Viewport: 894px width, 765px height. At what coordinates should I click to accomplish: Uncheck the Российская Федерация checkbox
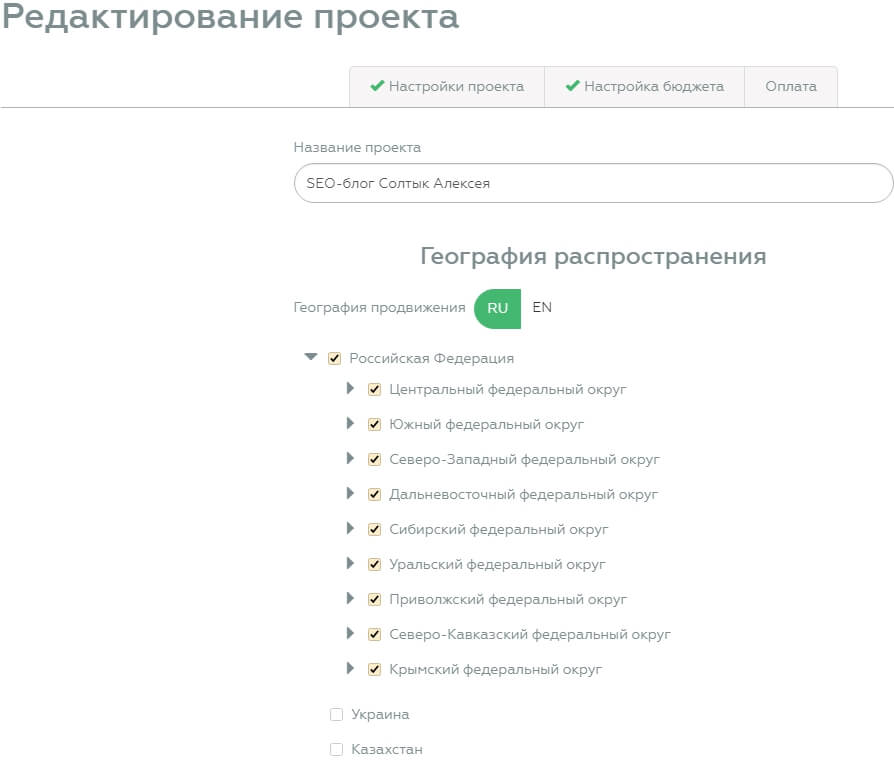pyautogui.click(x=335, y=359)
